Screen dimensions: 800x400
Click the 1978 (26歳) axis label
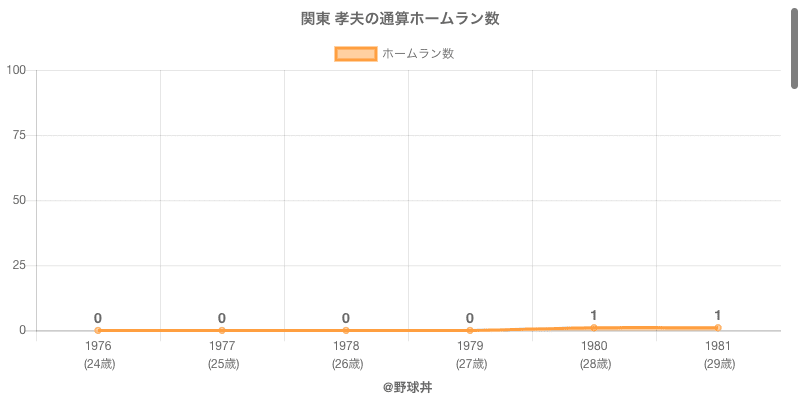point(346,354)
